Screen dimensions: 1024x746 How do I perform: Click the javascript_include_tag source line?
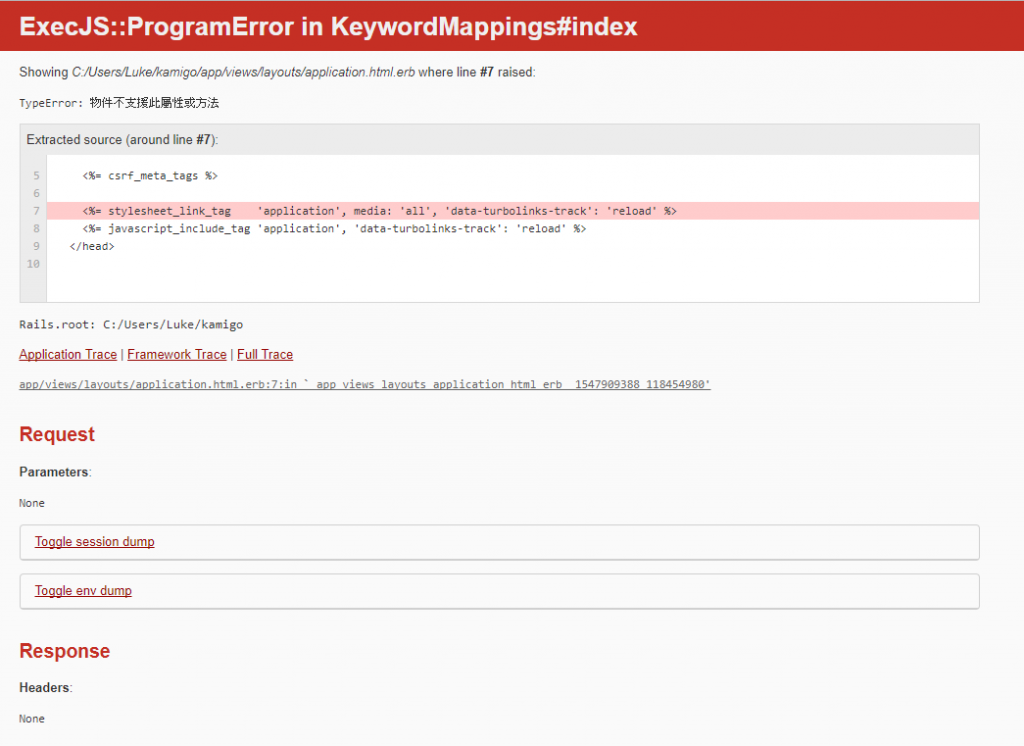click(x=334, y=229)
